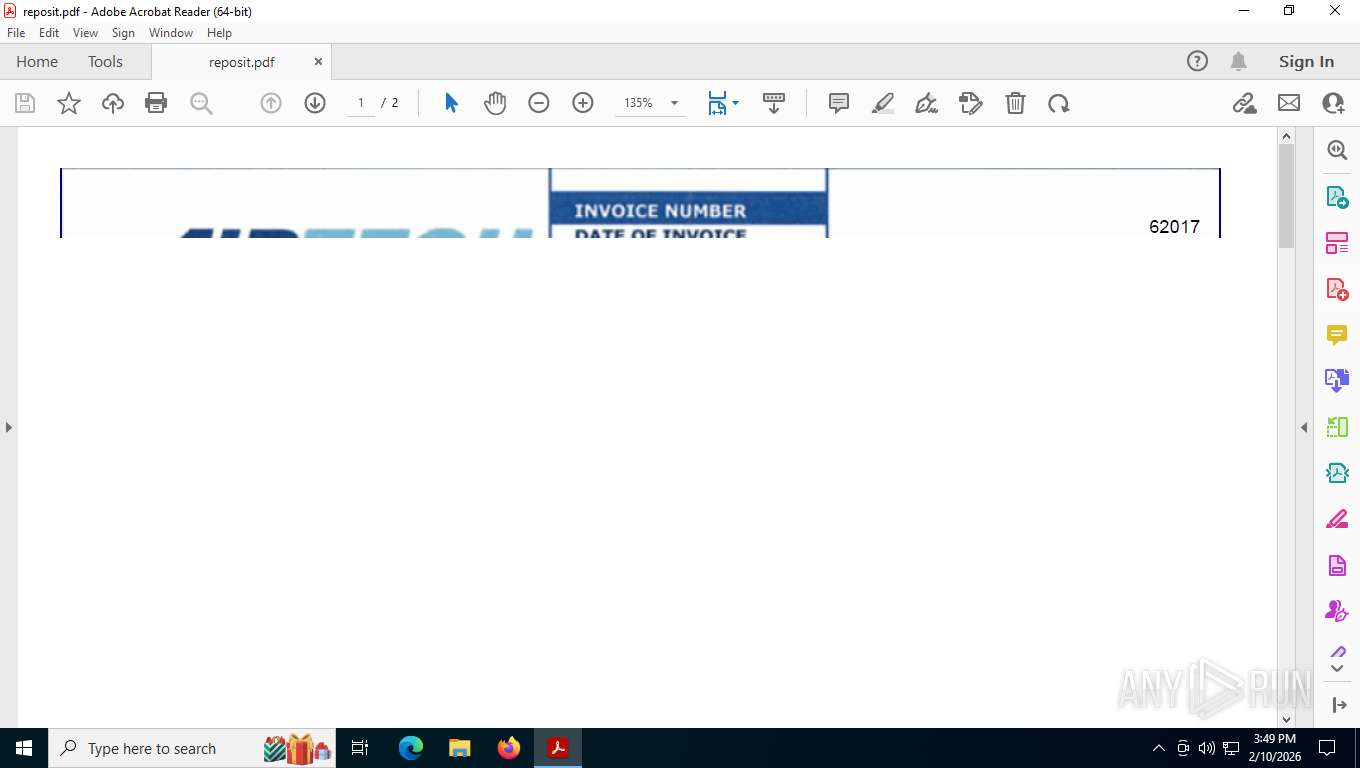Open the Find text magnifier tool
1360x768 pixels.
pos(201,103)
